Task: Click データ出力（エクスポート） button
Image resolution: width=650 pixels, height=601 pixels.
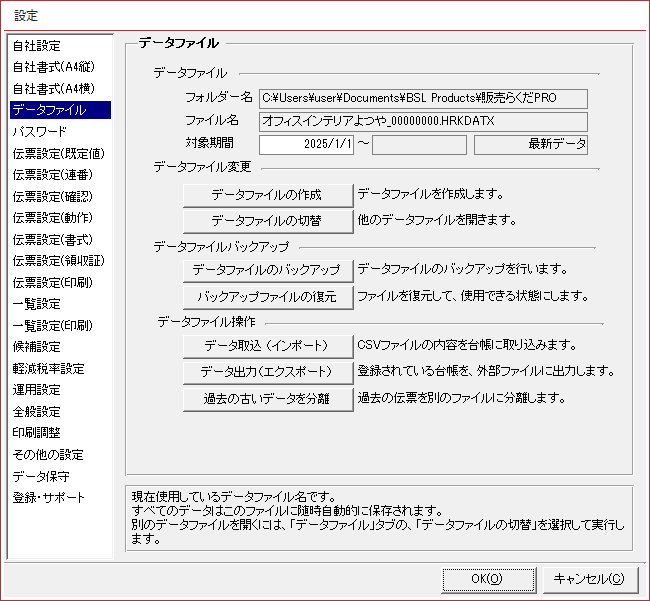Action: tap(267, 372)
